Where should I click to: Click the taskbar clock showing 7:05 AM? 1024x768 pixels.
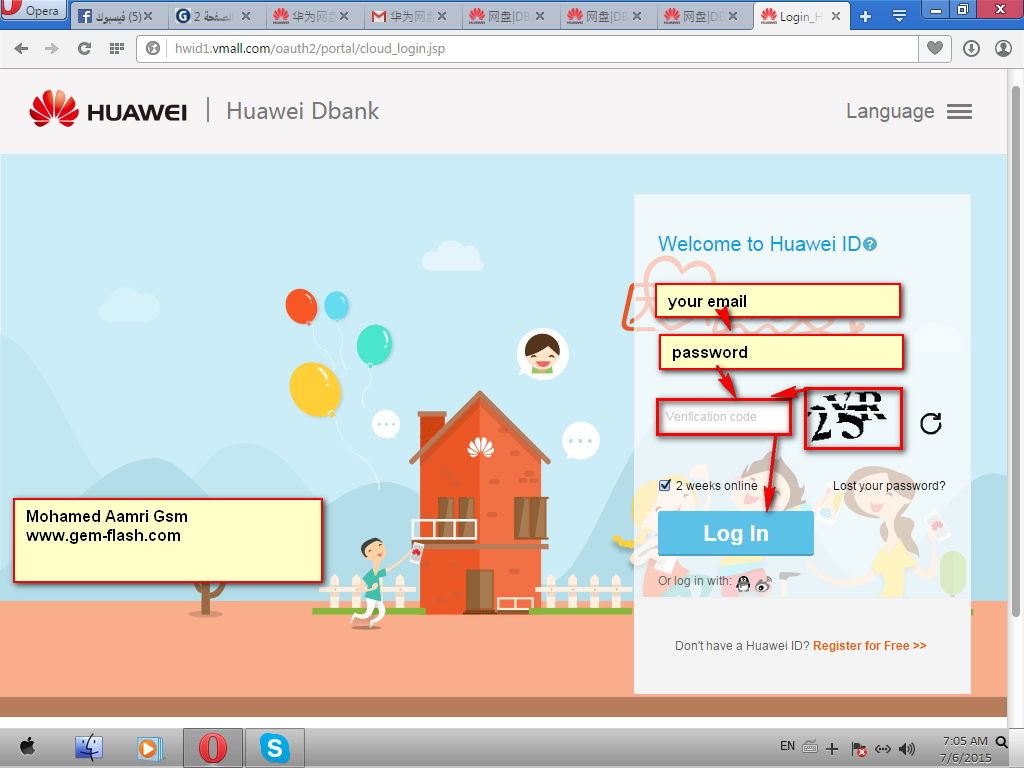(965, 749)
